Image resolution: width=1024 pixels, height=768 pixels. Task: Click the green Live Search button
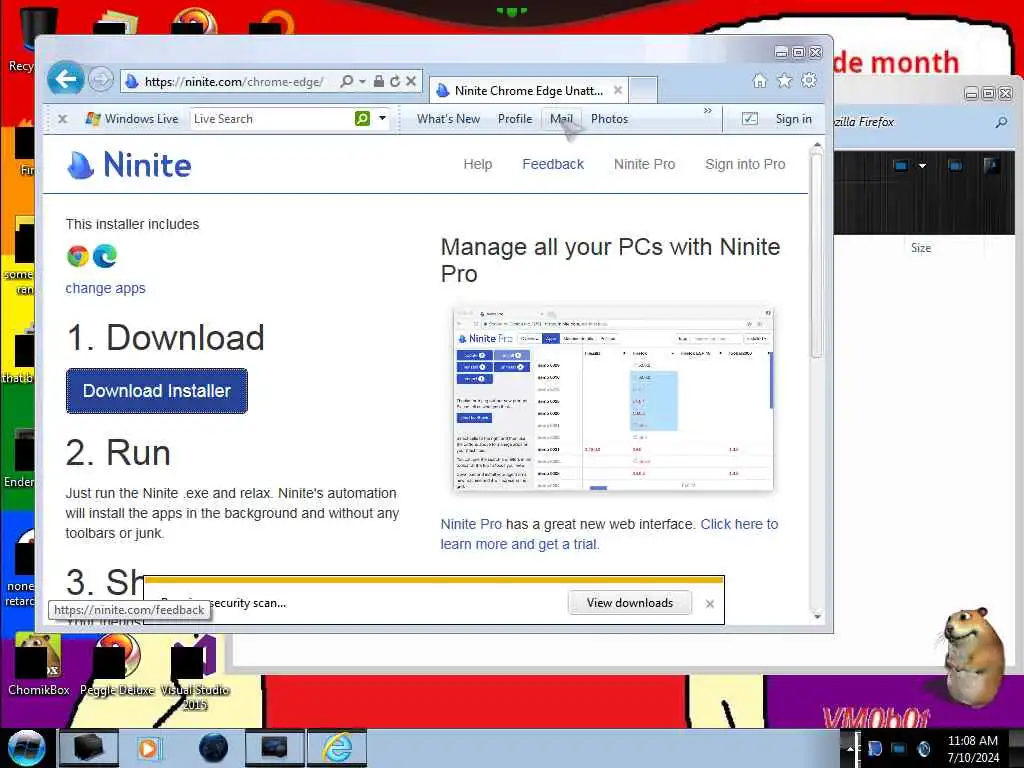pos(362,118)
